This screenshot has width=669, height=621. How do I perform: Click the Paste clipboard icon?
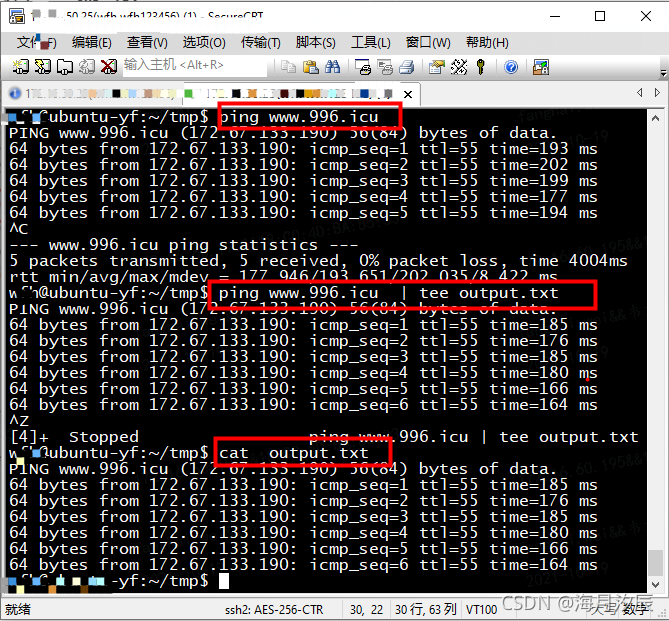pyautogui.click(x=311, y=67)
